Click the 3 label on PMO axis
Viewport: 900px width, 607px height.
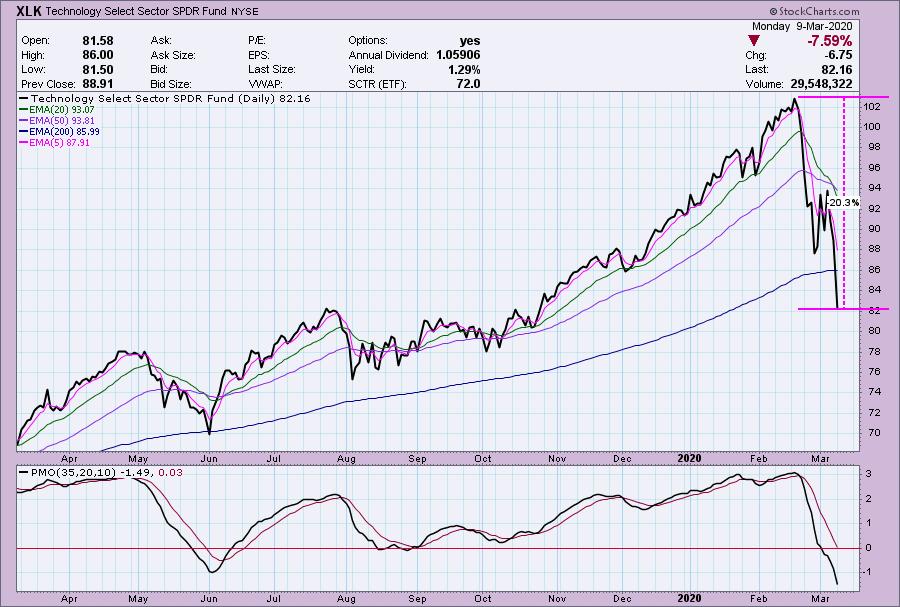pyautogui.click(x=869, y=474)
